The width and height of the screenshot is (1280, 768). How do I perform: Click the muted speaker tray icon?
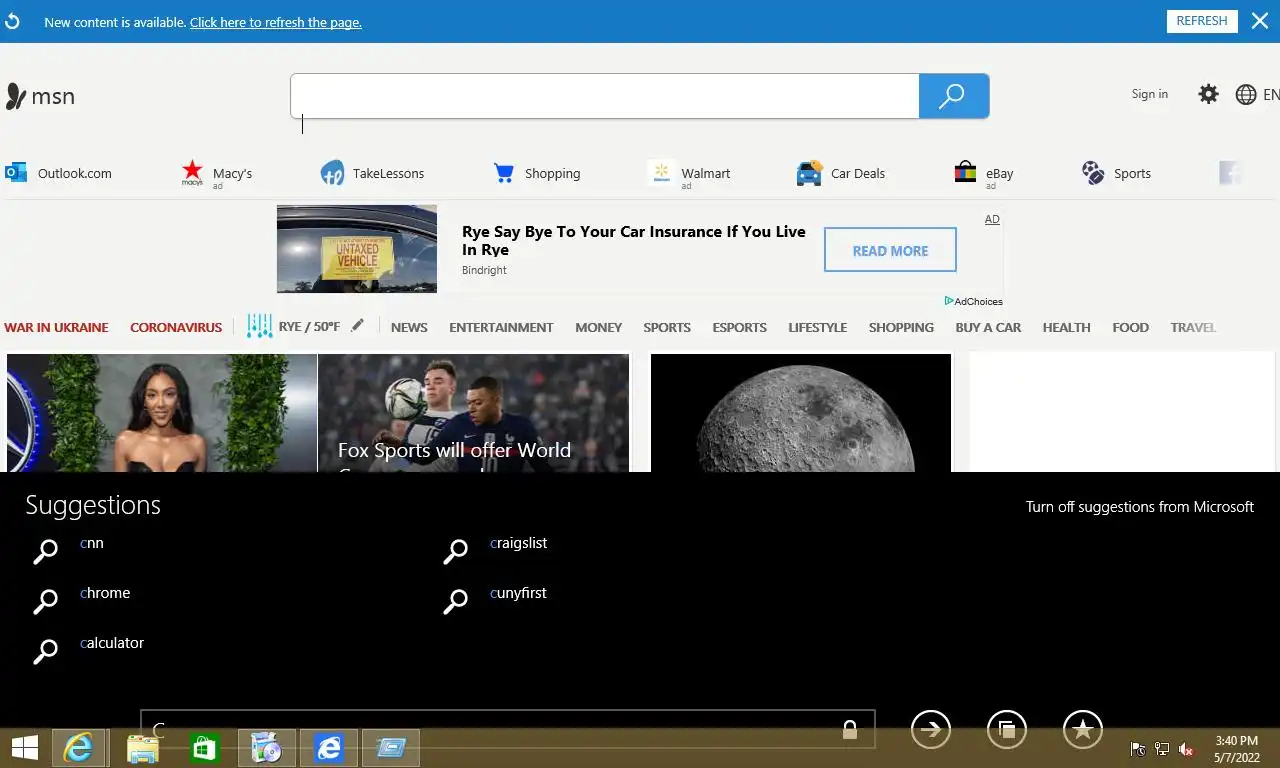(1186, 749)
